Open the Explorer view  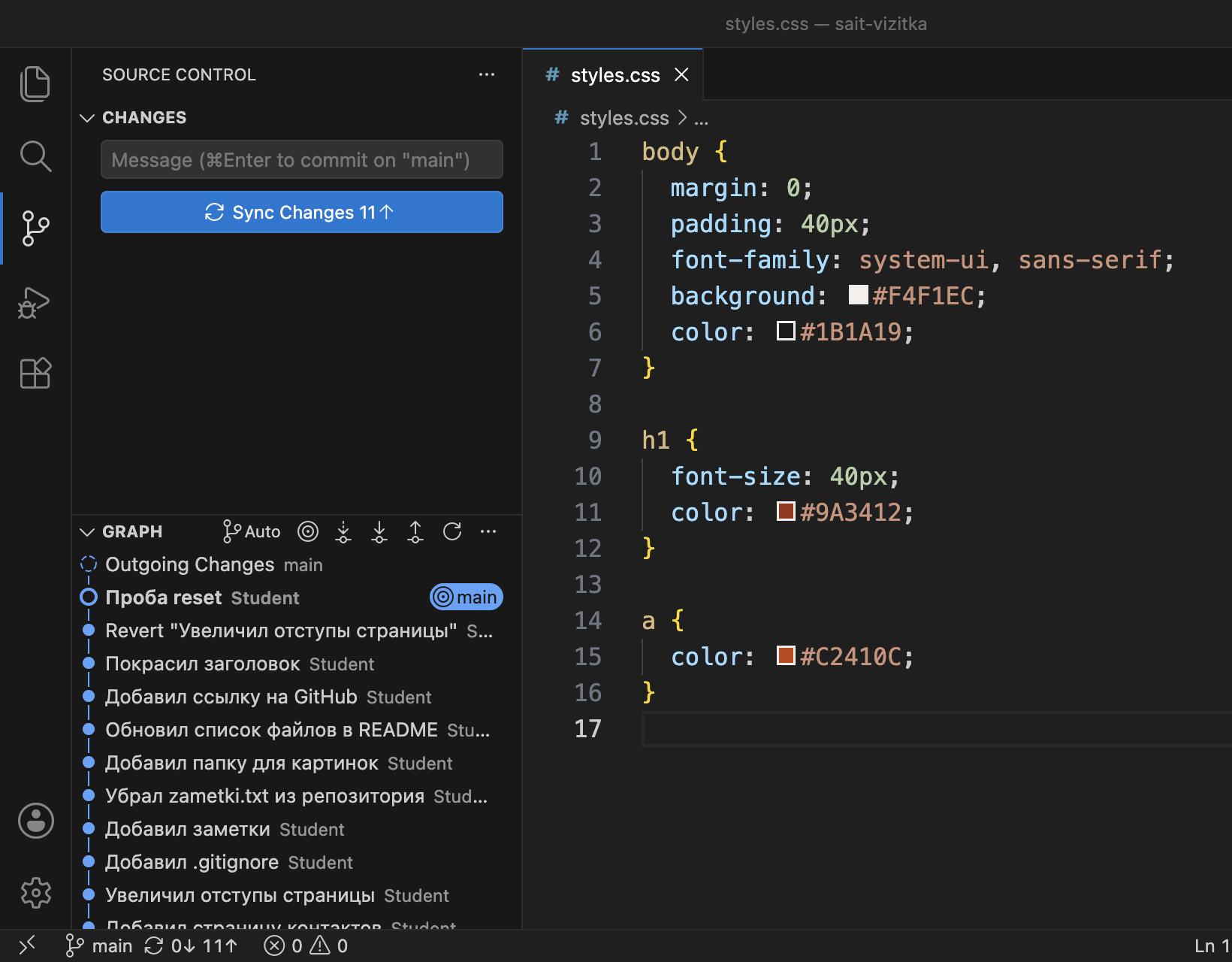(35, 83)
